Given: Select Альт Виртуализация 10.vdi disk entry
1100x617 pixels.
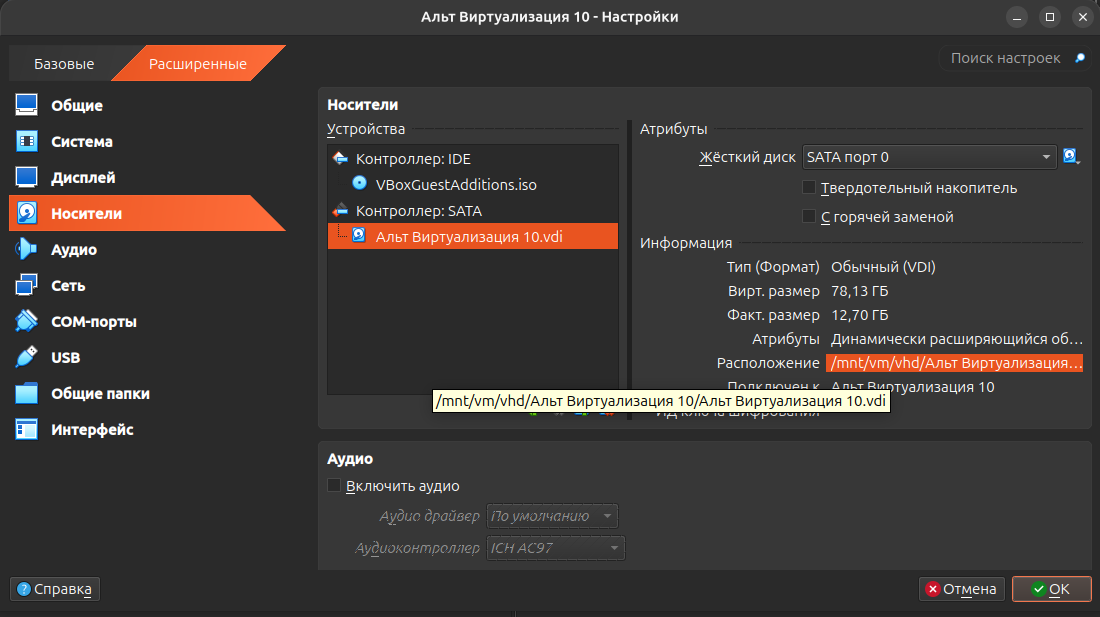Looking at the screenshot, I should (473, 236).
